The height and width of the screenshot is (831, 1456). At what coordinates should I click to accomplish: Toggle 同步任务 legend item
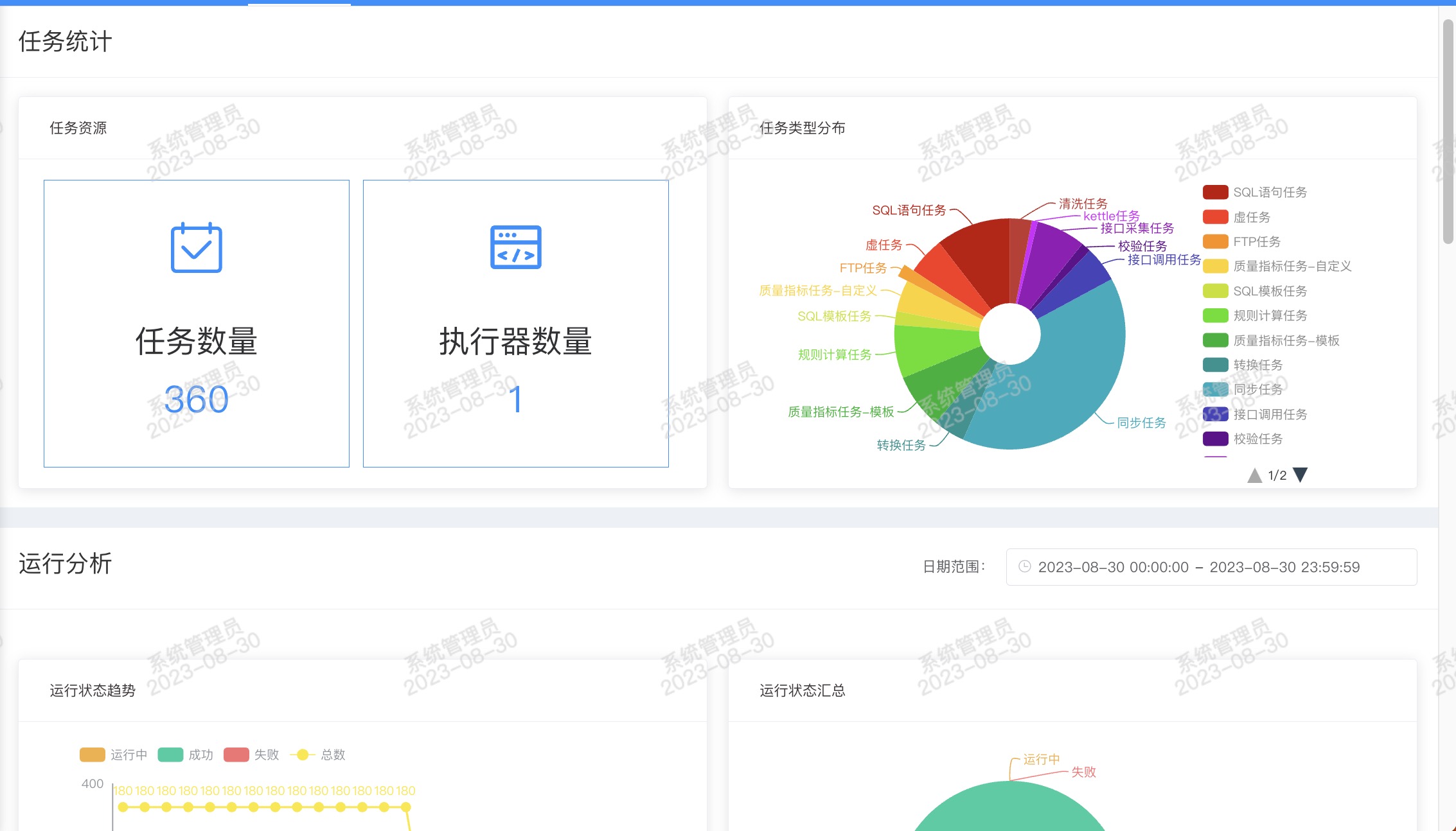[x=1243, y=389]
